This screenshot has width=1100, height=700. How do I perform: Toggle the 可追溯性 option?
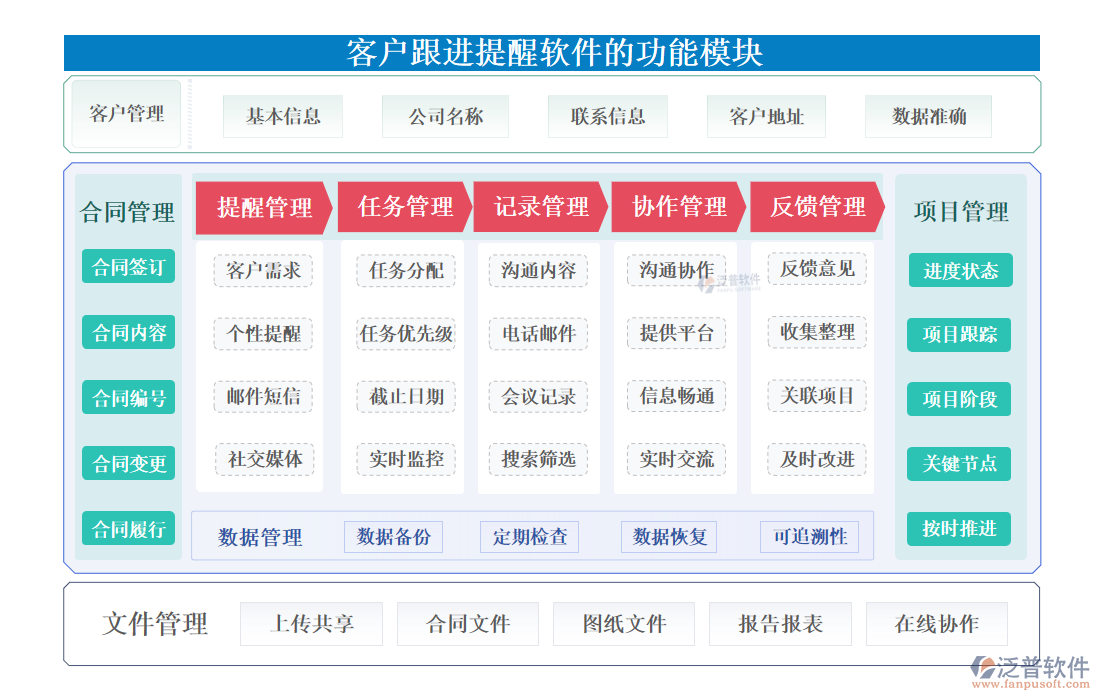coord(809,536)
